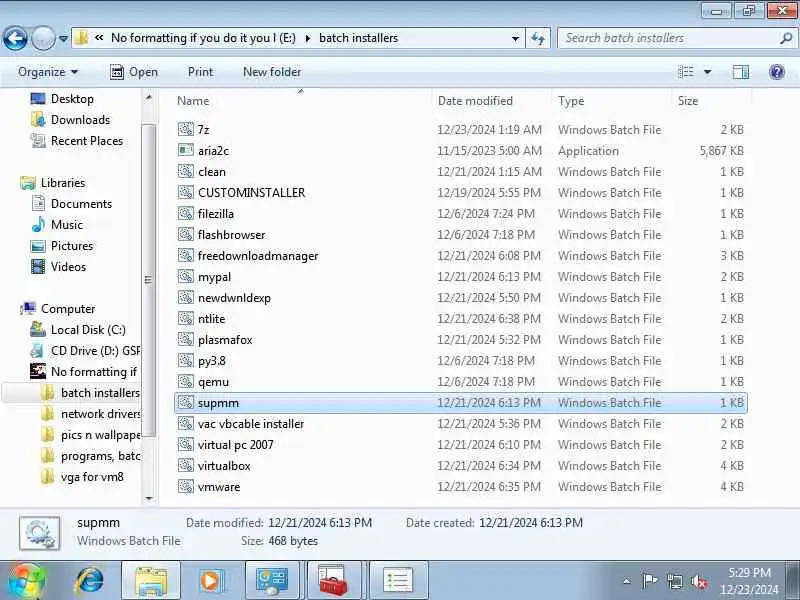This screenshot has width=800, height=600.
Task: Click the Back navigation arrow
Action: point(15,38)
